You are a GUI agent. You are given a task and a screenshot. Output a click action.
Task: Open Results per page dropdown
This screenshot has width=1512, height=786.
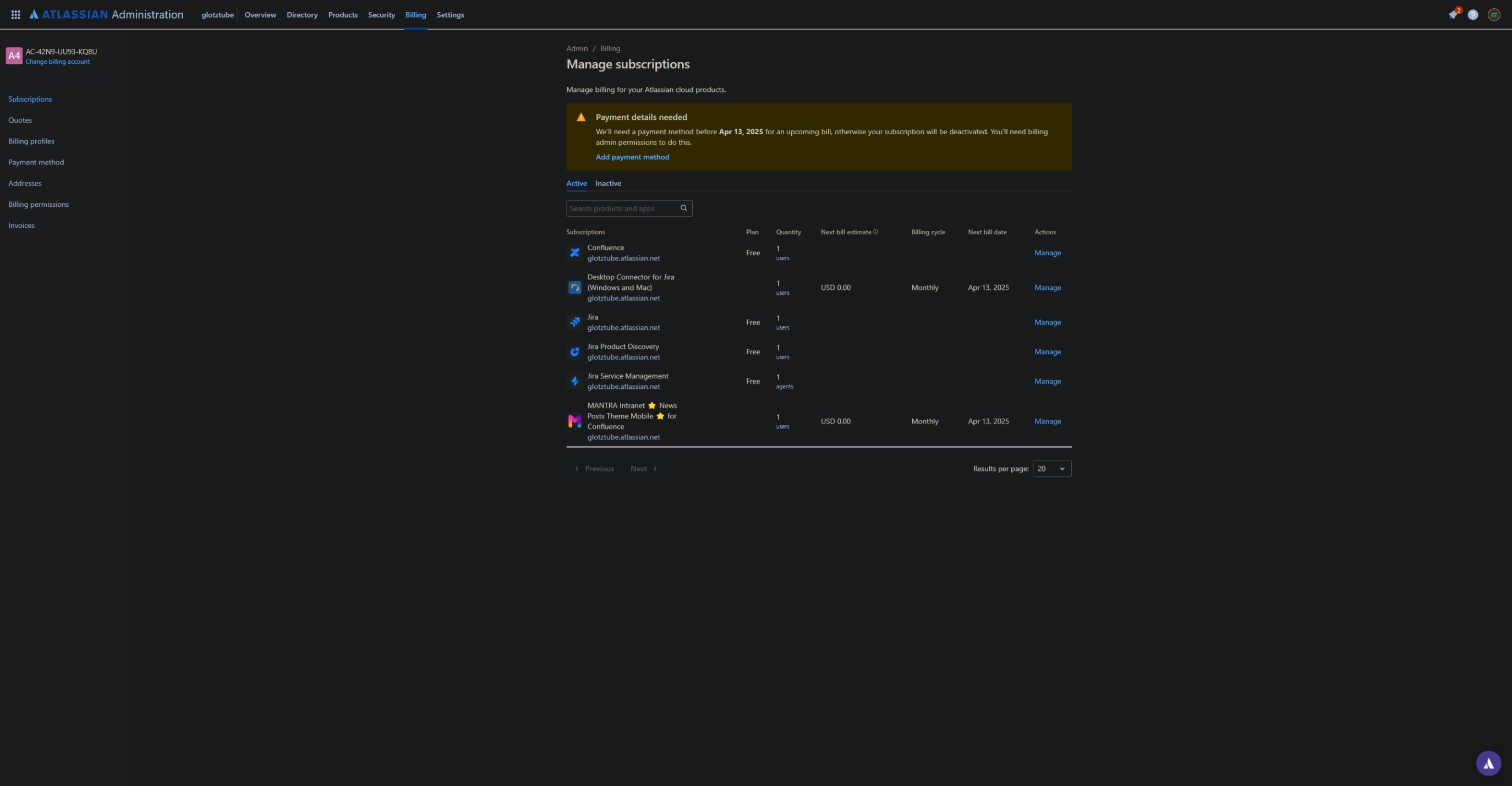[x=1052, y=469]
